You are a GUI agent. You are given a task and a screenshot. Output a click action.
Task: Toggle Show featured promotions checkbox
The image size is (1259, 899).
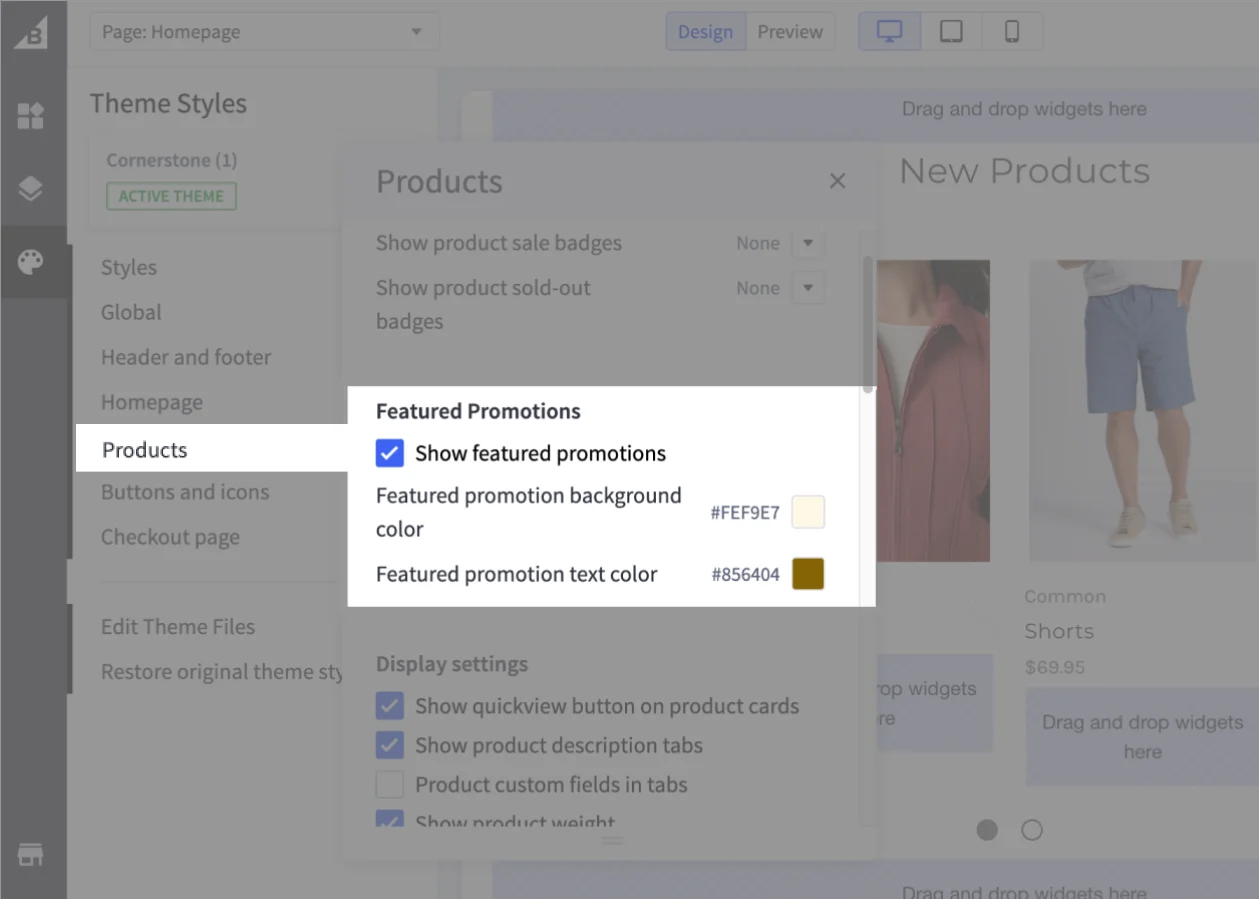[390, 453]
